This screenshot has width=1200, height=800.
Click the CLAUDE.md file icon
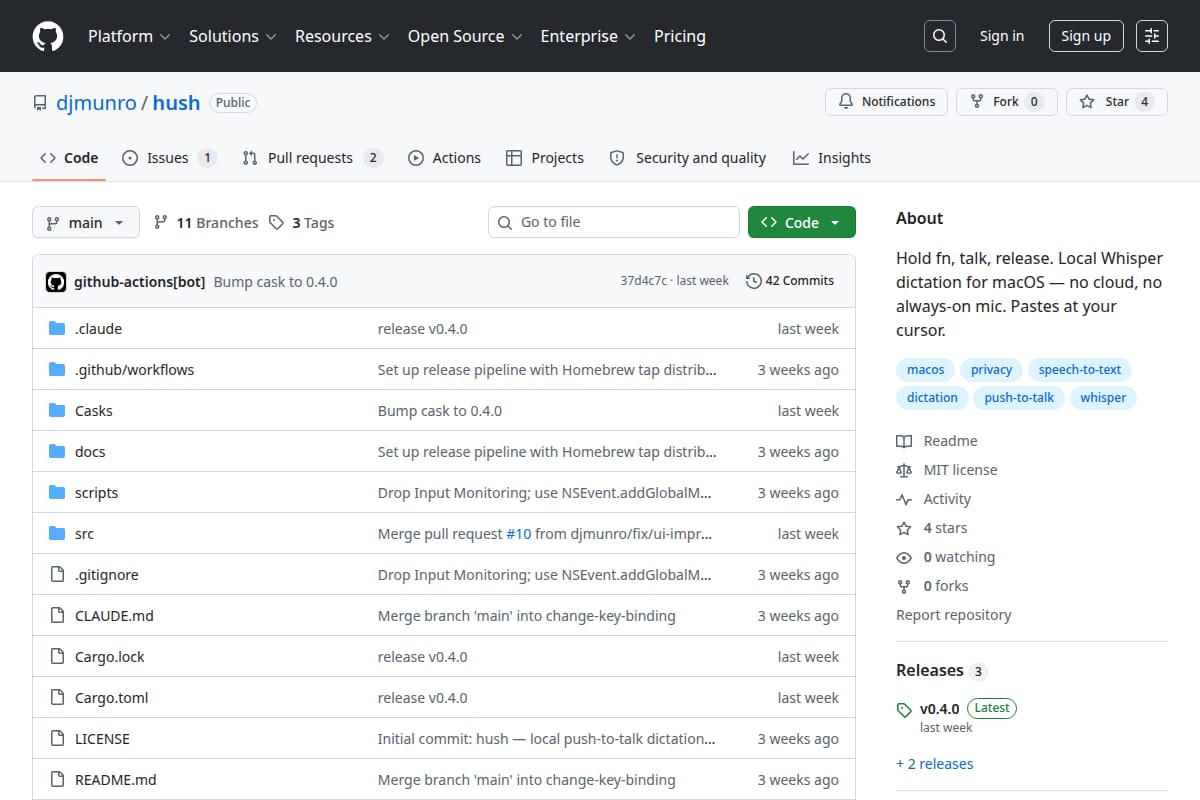pyautogui.click(x=57, y=616)
